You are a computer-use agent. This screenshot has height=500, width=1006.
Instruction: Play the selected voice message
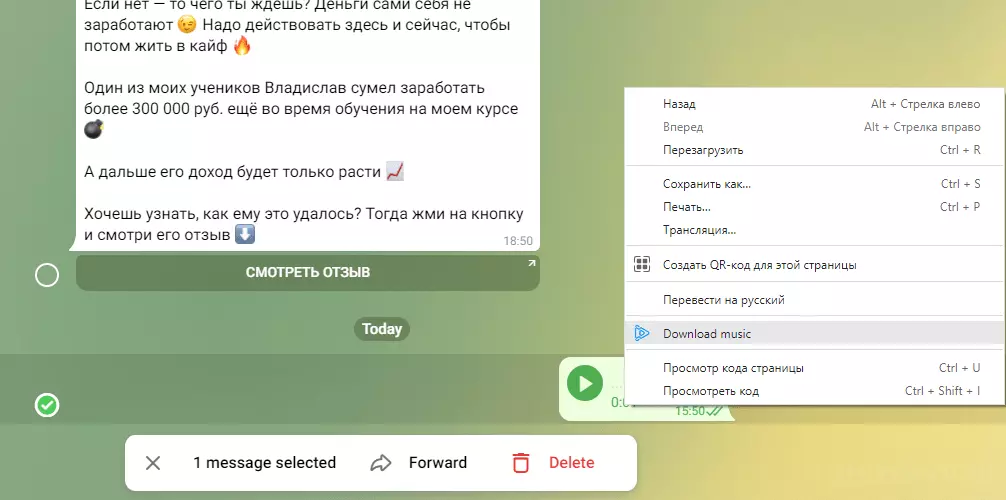[584, 383]
